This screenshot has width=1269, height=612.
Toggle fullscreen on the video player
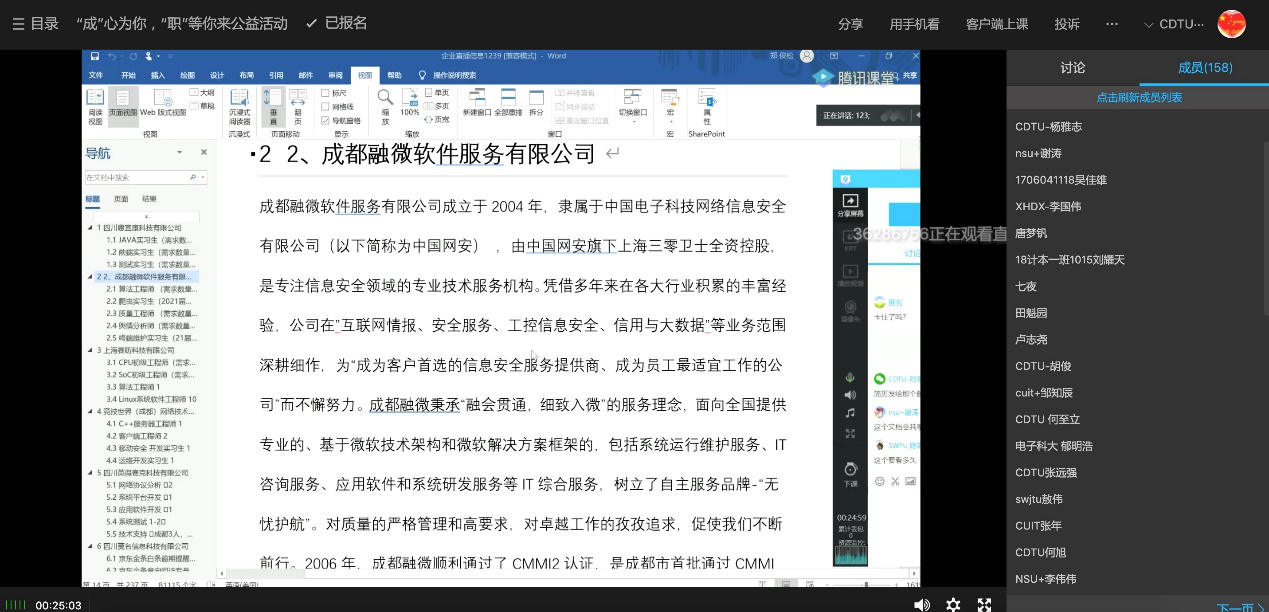point(984,604)
